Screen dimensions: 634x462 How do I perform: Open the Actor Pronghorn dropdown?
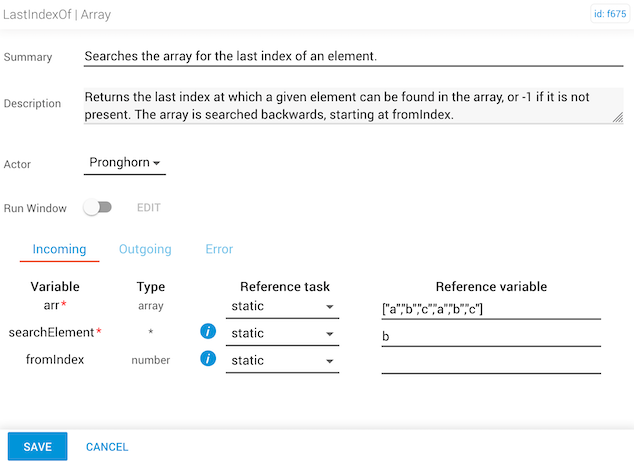125,162
